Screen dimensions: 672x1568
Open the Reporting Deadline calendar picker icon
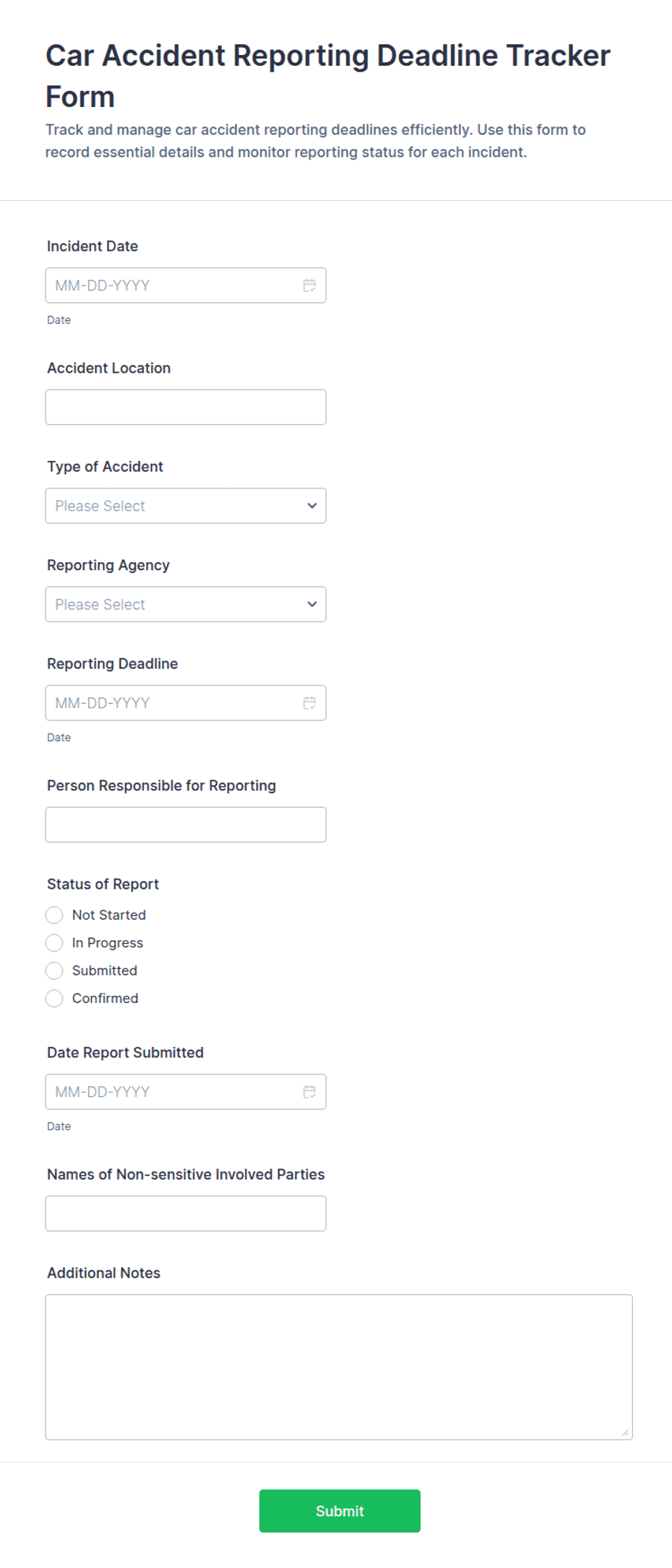pyautogui.click(x=309, y=703)
